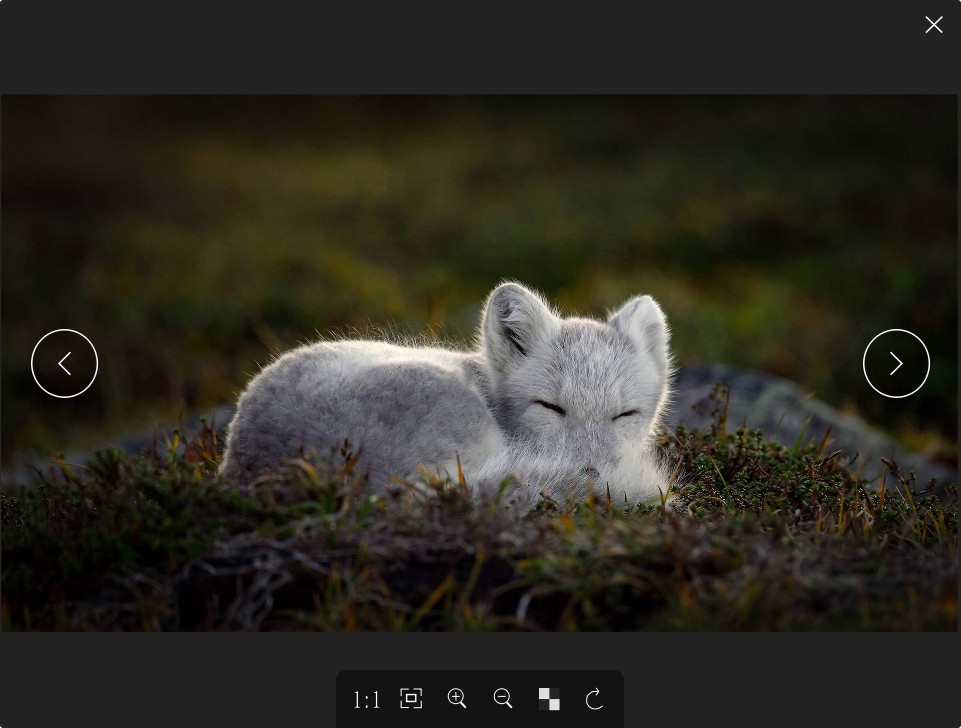Go to the previous image
This screenshot has width=961, height=728.
pos(64,363)
